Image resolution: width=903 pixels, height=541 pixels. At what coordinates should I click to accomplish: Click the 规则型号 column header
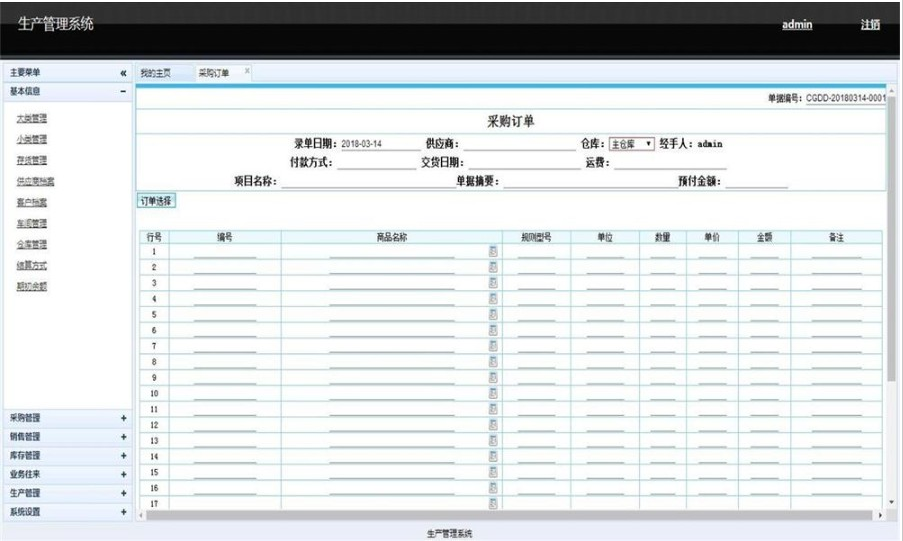pyautogui.click(x=536, y=237)
